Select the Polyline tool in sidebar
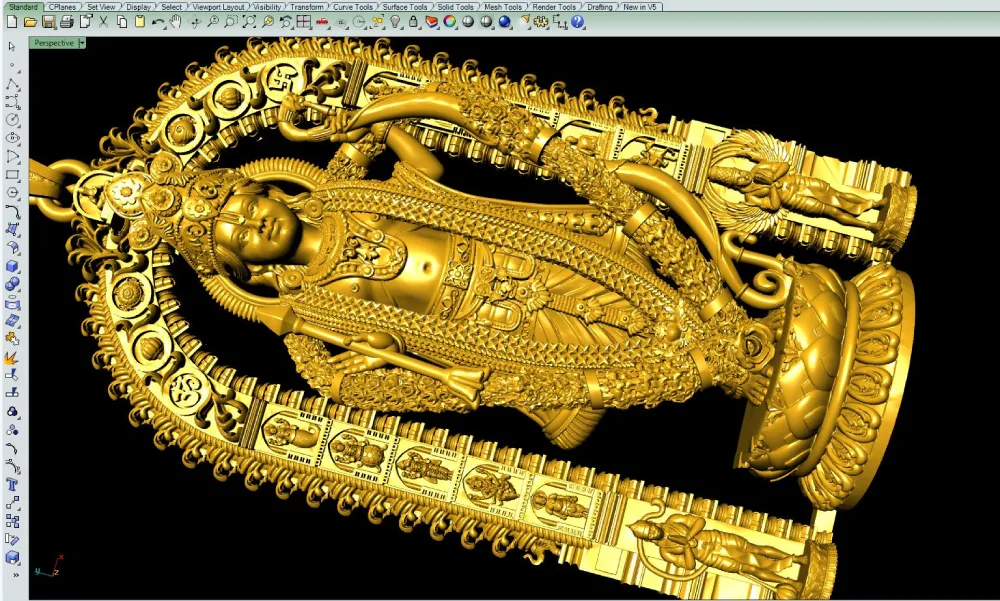 (12, 83)
